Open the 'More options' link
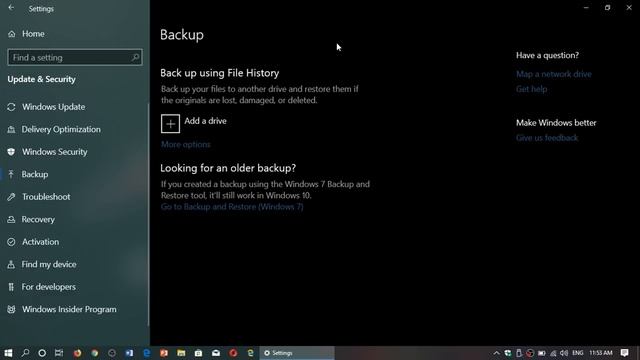Viewport: 640px width, 360px height. (x=186, y=144)
